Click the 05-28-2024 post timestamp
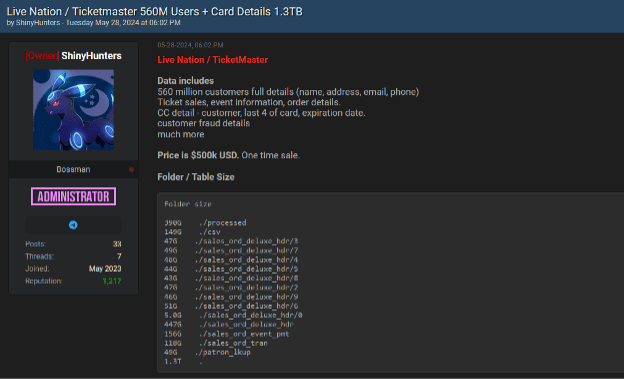 tap(190, 45)
